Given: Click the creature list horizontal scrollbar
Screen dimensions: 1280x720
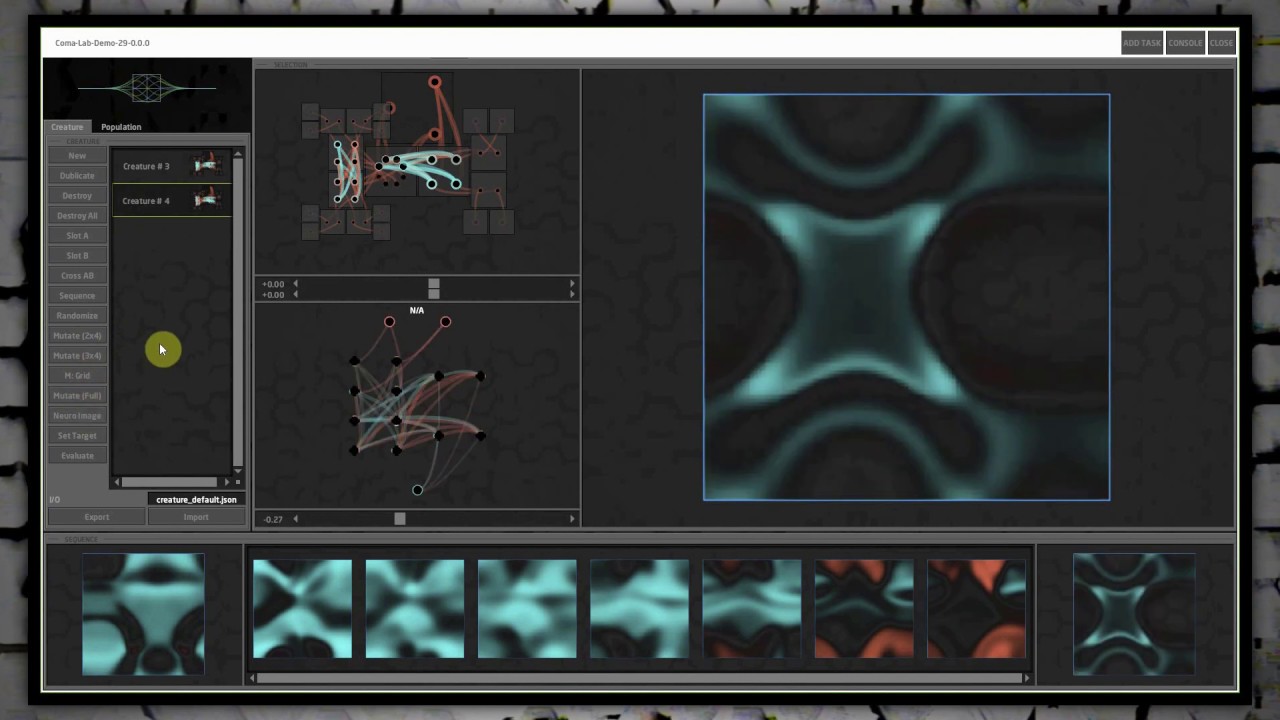Looking at the screenshot, I should (x=170, y=482).
